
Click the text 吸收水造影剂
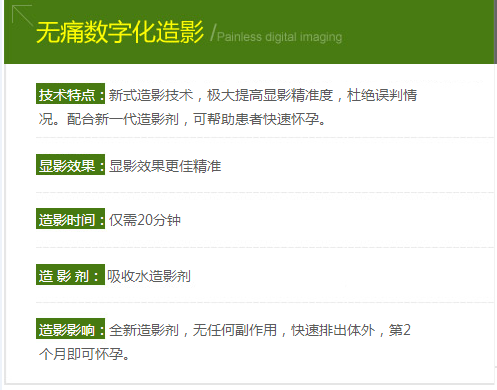pyautogui.click(x=149, y=276)
